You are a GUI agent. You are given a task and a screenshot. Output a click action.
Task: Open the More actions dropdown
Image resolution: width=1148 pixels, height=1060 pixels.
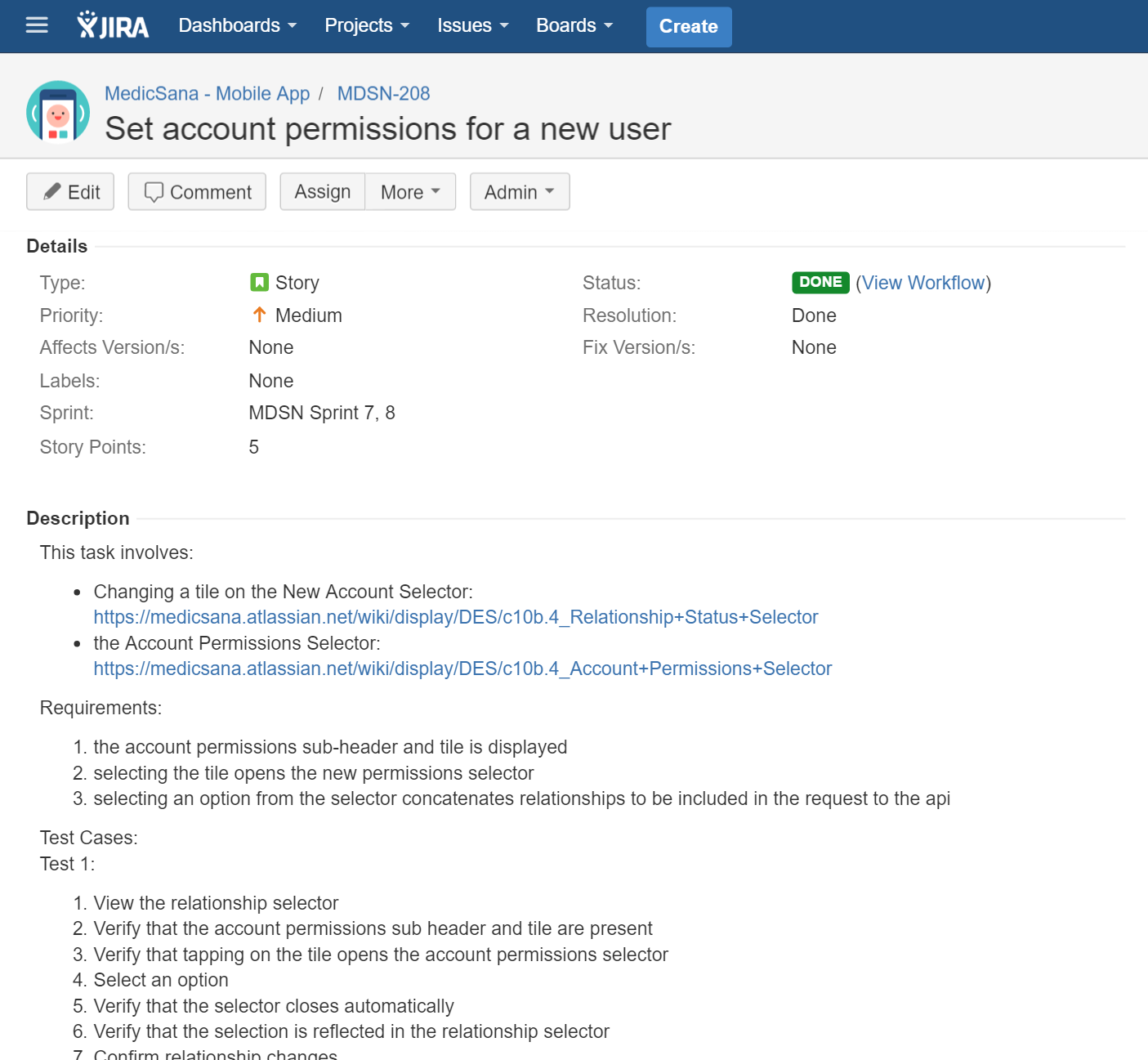click(410, 192)
